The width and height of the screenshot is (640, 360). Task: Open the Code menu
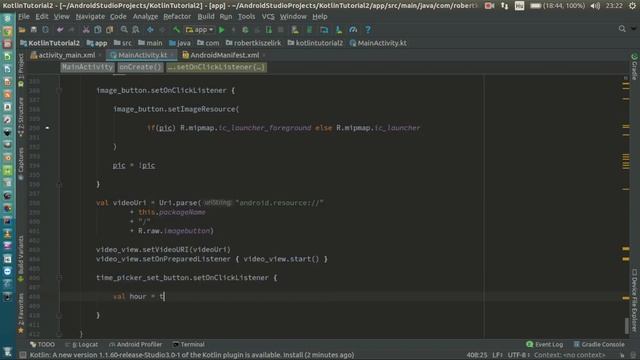pyautogui.click(x=118, y=17)
